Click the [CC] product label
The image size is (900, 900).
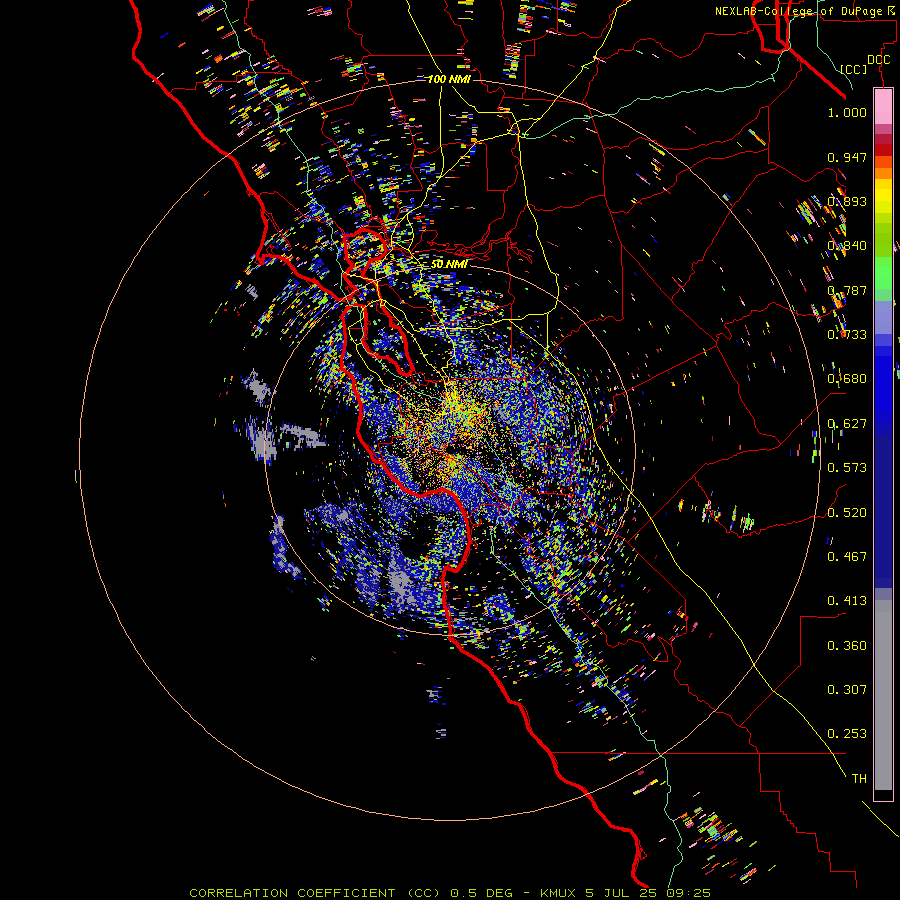[854, 69]
